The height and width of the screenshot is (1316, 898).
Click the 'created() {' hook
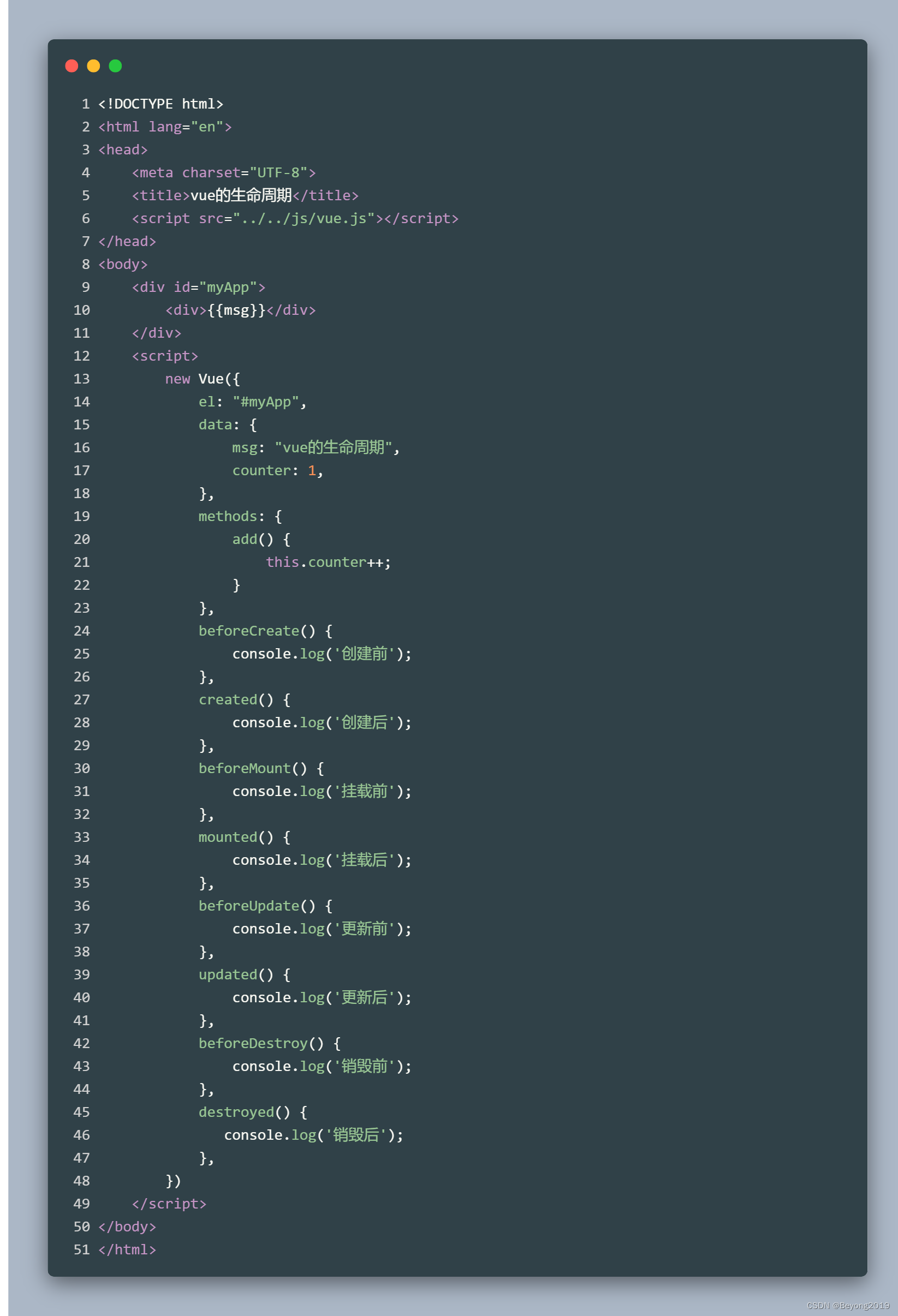coord(245,700)
